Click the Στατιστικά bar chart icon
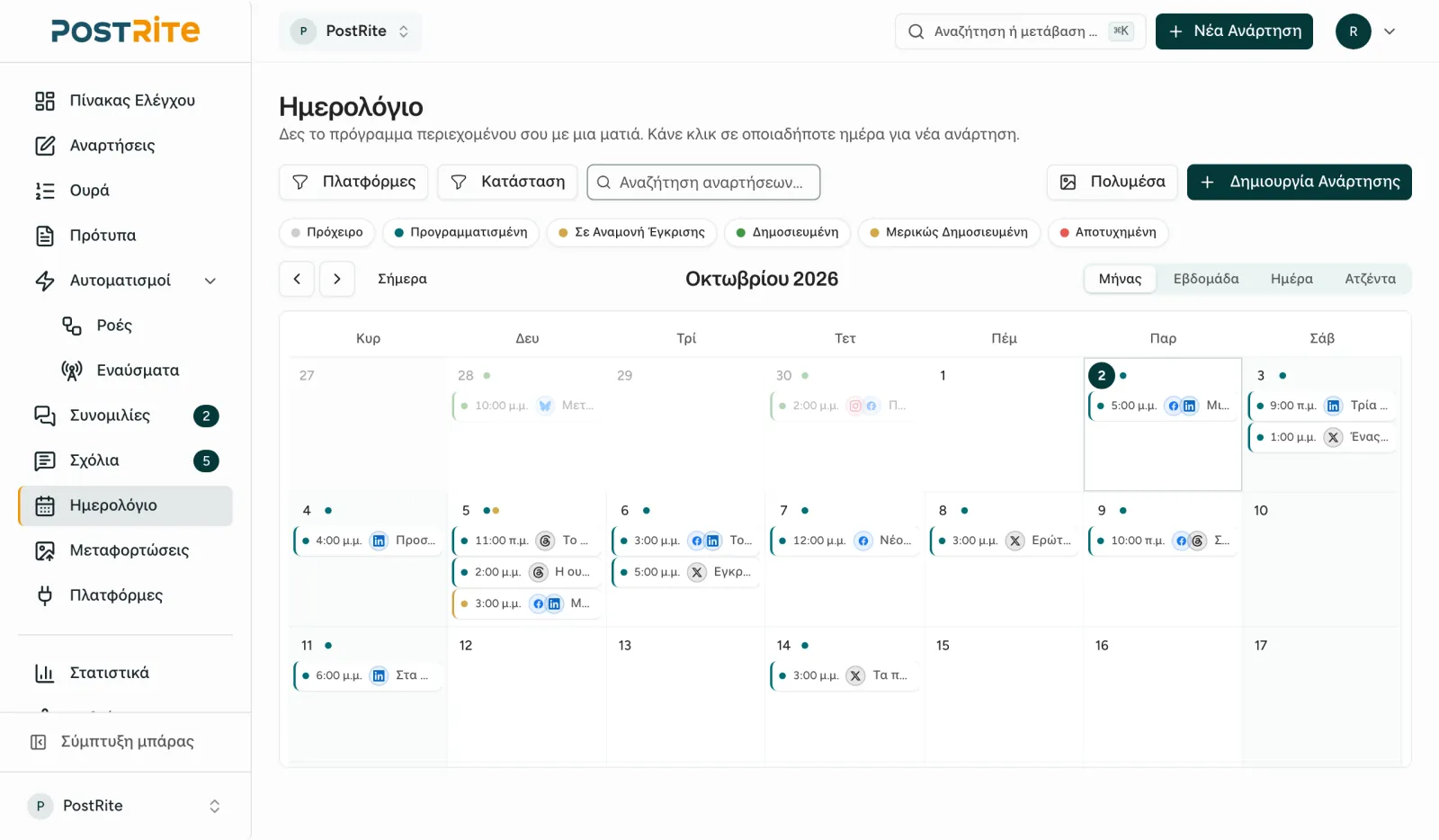 pos(45,673)
